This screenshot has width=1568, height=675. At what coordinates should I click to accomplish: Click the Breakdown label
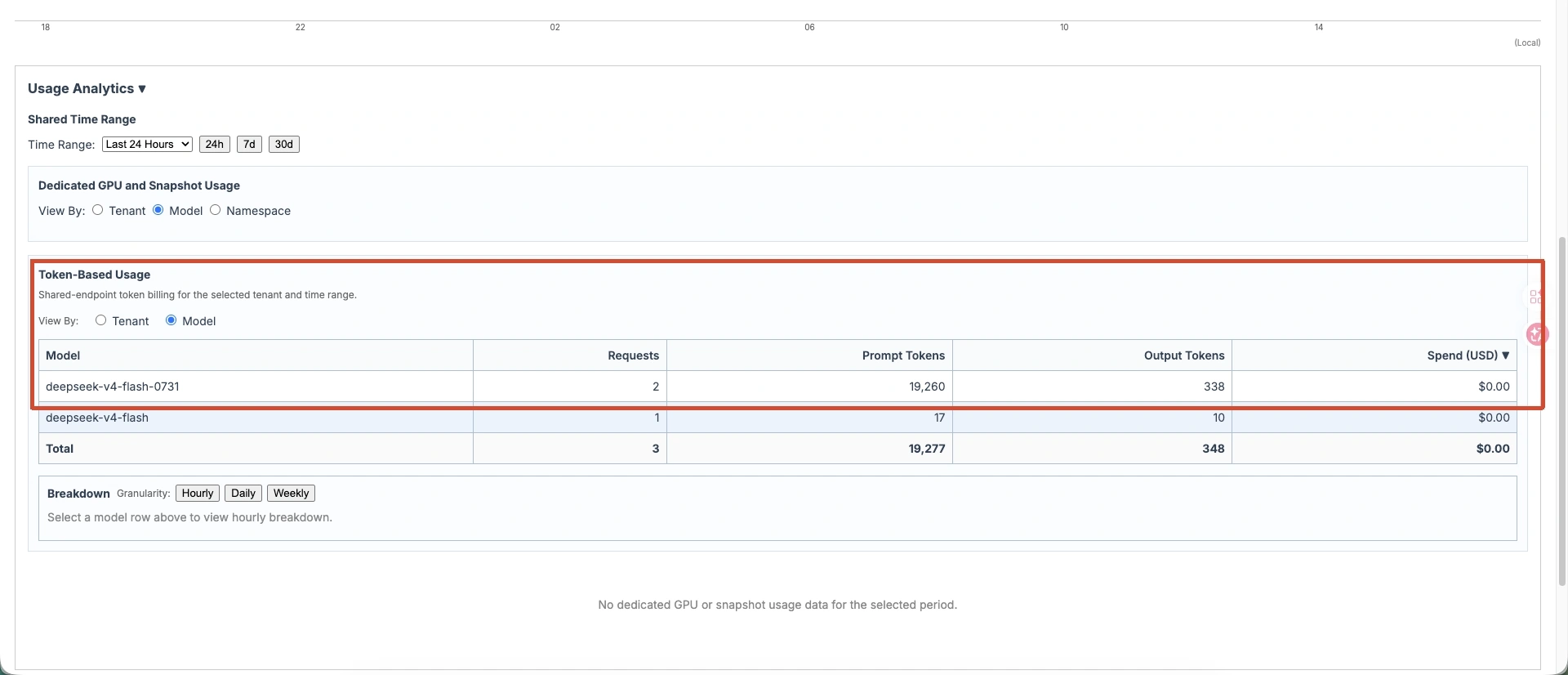tap(78, 494)
